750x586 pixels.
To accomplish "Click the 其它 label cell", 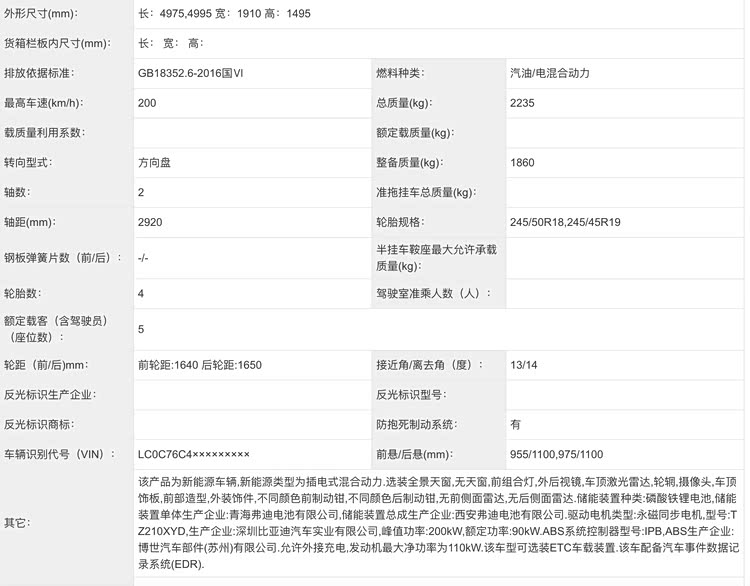I will (x=17, y=523).
